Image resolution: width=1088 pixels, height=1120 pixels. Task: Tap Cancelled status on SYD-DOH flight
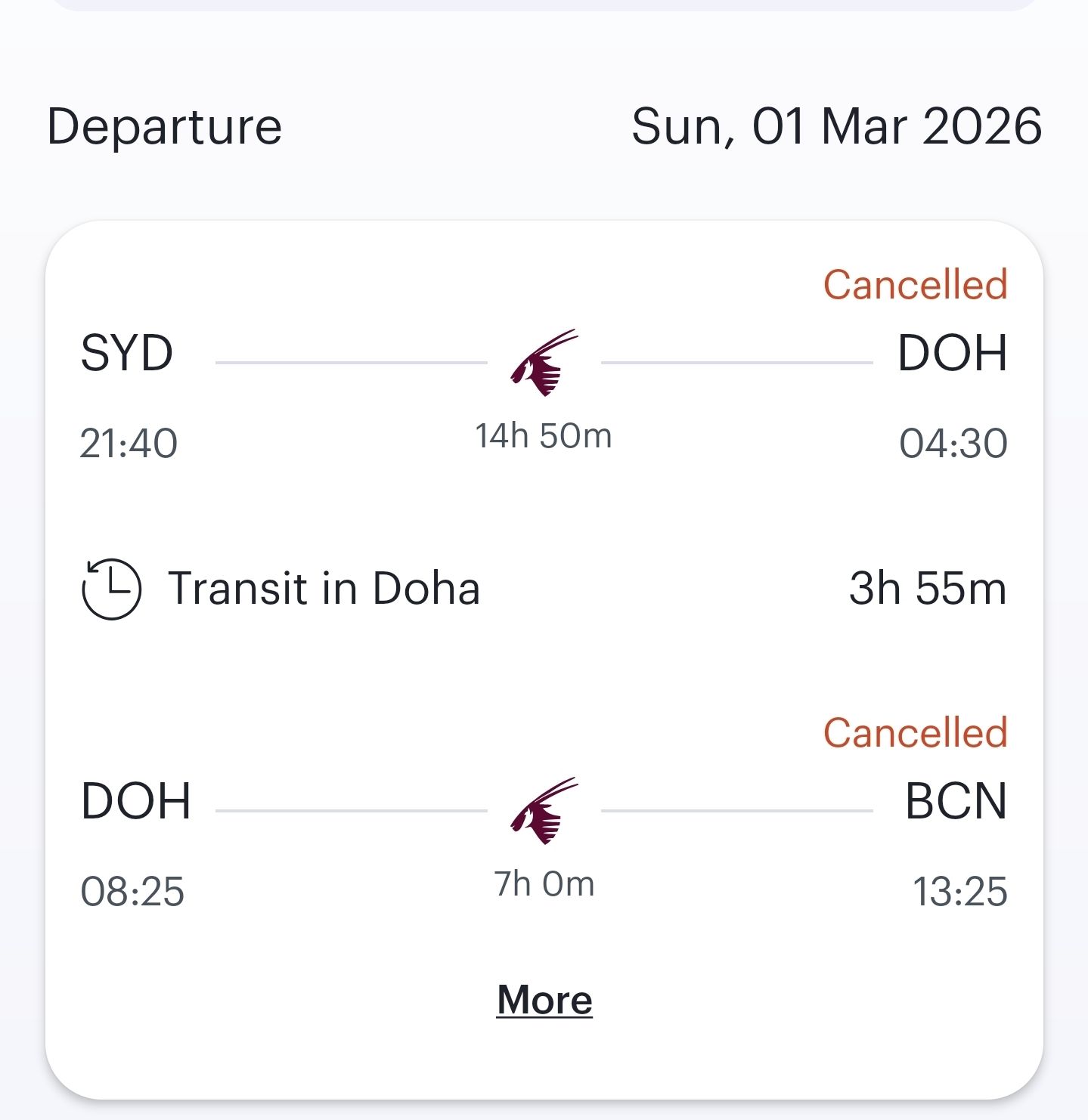click(x=915, y=285)
